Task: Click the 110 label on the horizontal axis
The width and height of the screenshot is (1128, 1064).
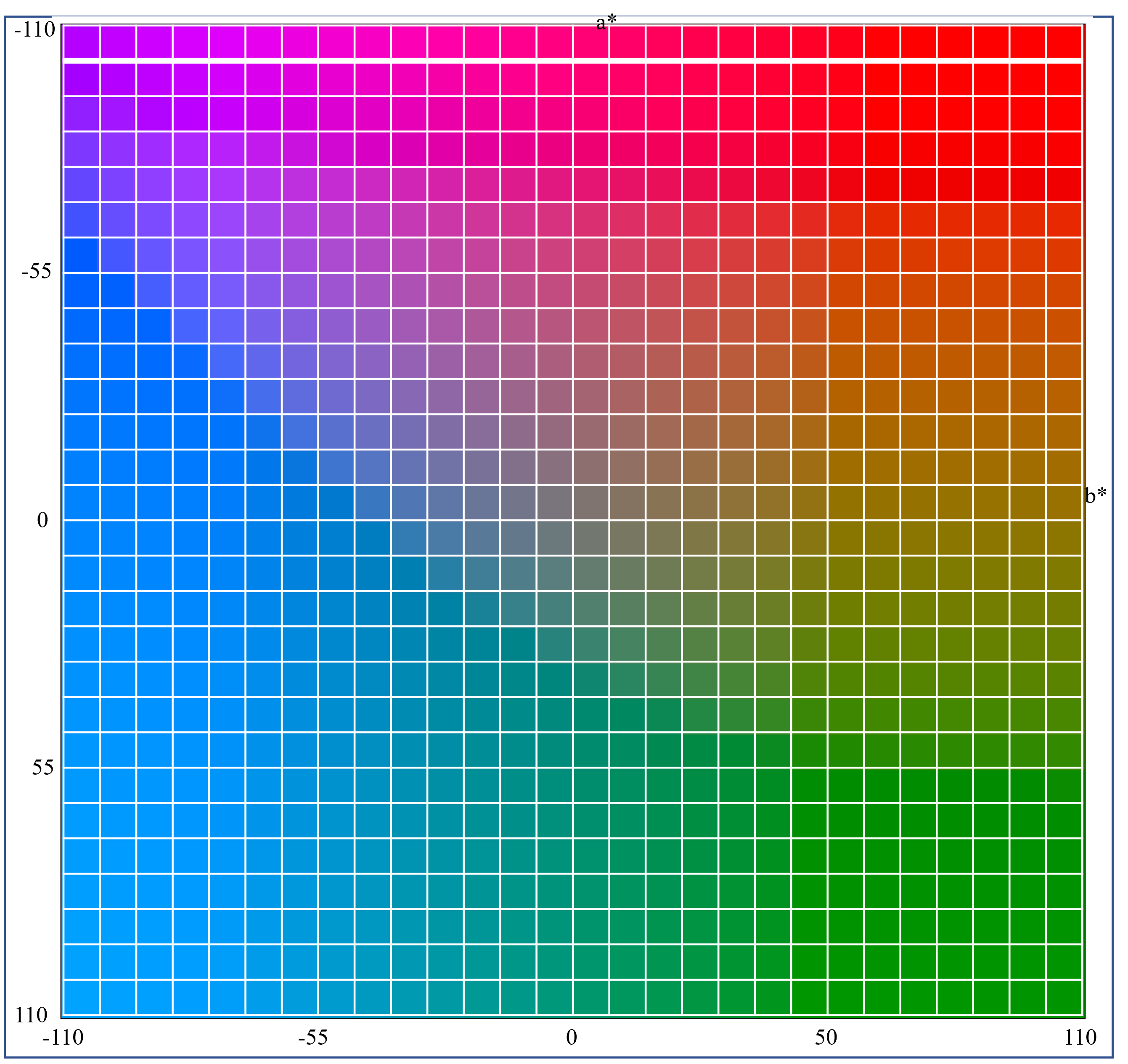Action: [x=1080, y=1038]
